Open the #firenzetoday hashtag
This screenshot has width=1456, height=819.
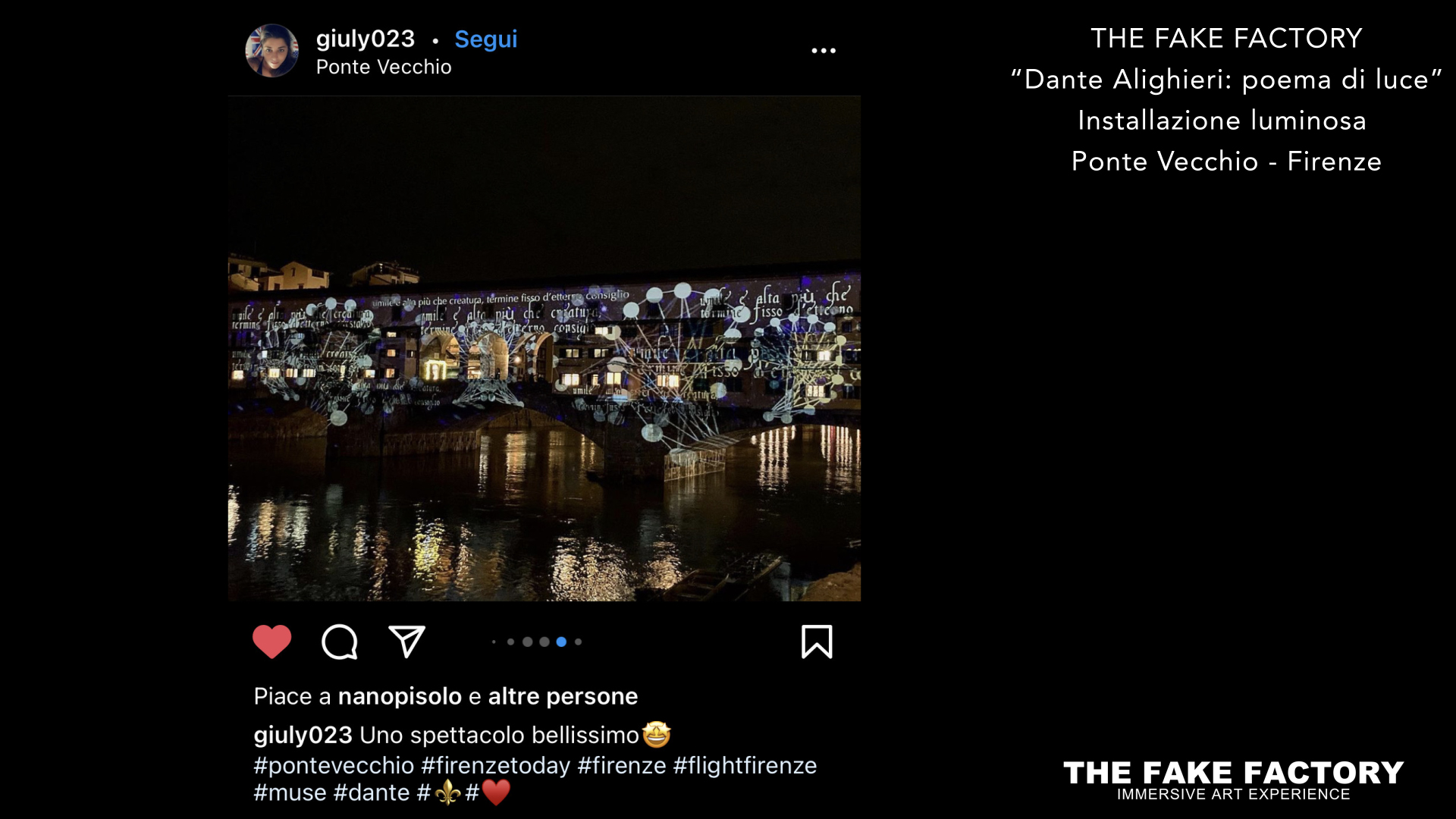point(496,765)
